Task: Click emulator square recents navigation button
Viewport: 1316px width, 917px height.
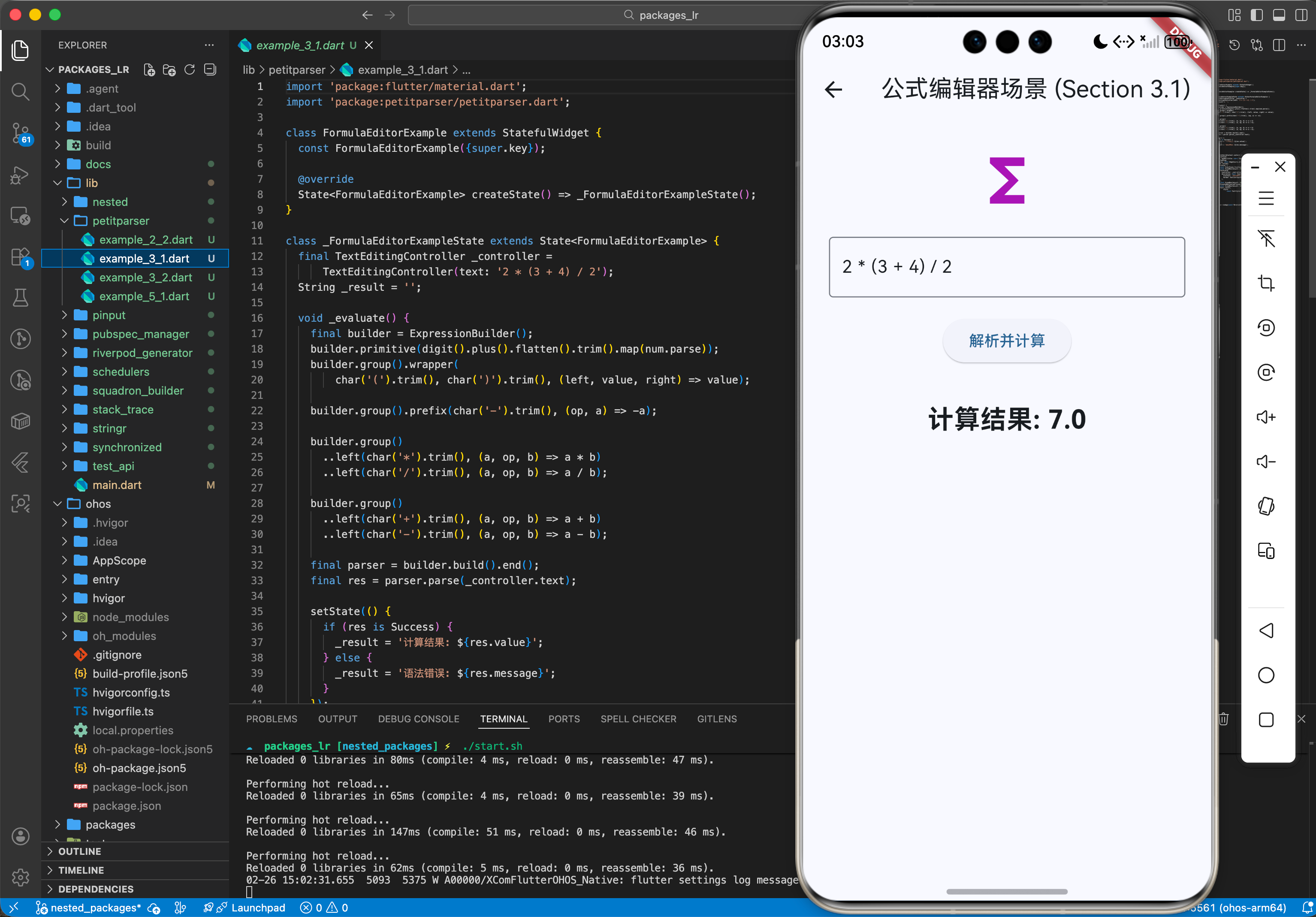Action: [1266, 720]
